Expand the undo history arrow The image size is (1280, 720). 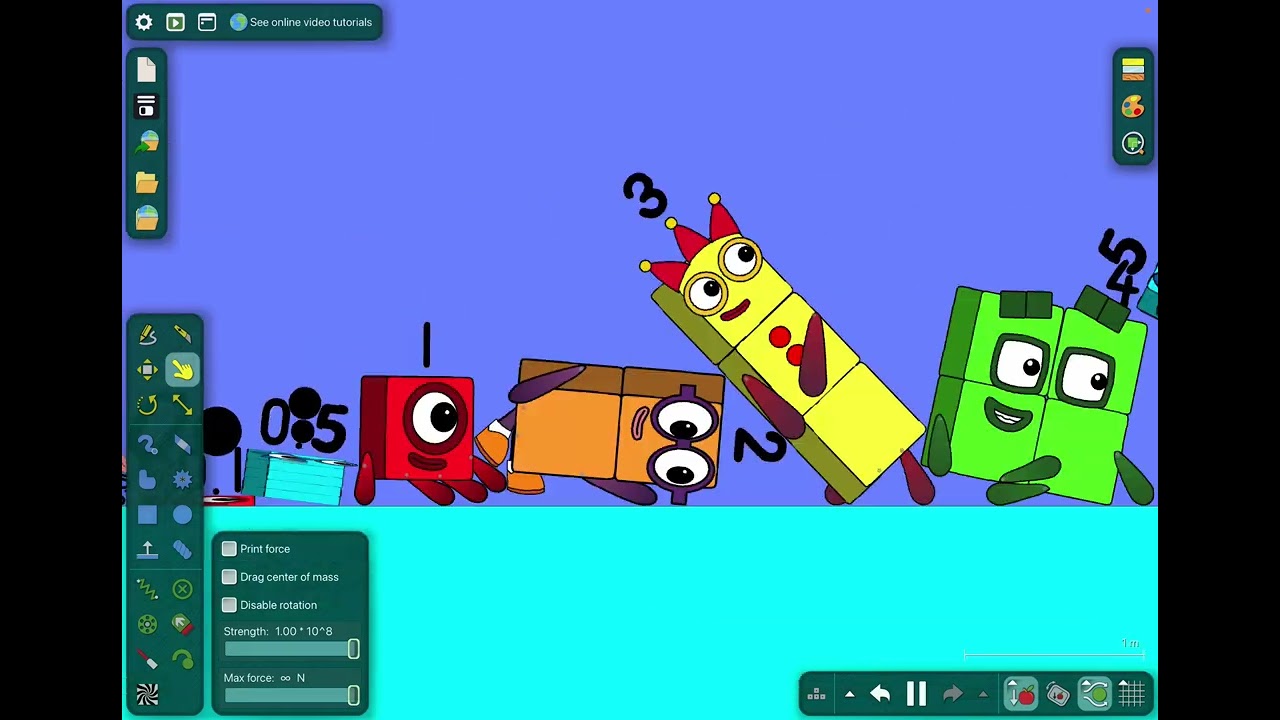[849, 694]
